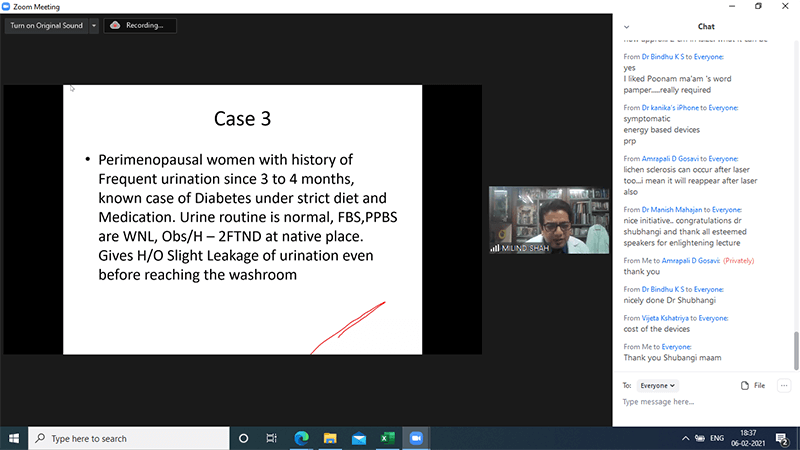
Task: Open the chat recipient 'Everyone' dropdown
Action: tap(657, 385)
